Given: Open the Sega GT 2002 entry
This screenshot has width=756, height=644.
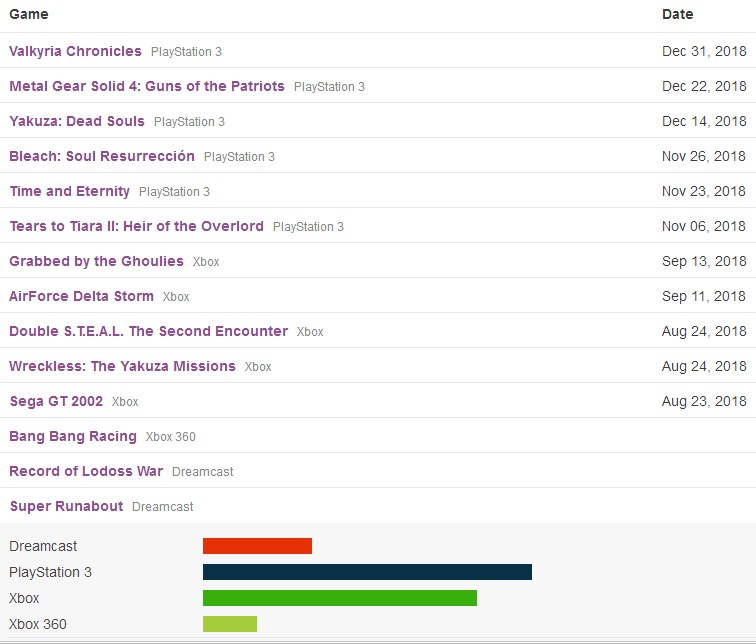Looking at the screenshot, I should coord(56,401).
